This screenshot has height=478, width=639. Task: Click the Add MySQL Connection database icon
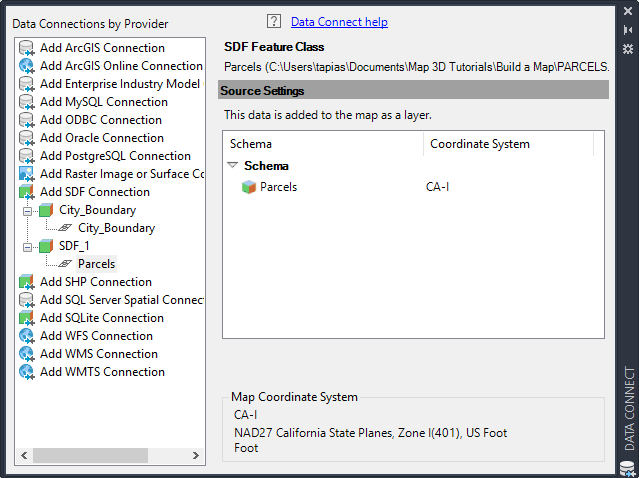tap(27, 102)
